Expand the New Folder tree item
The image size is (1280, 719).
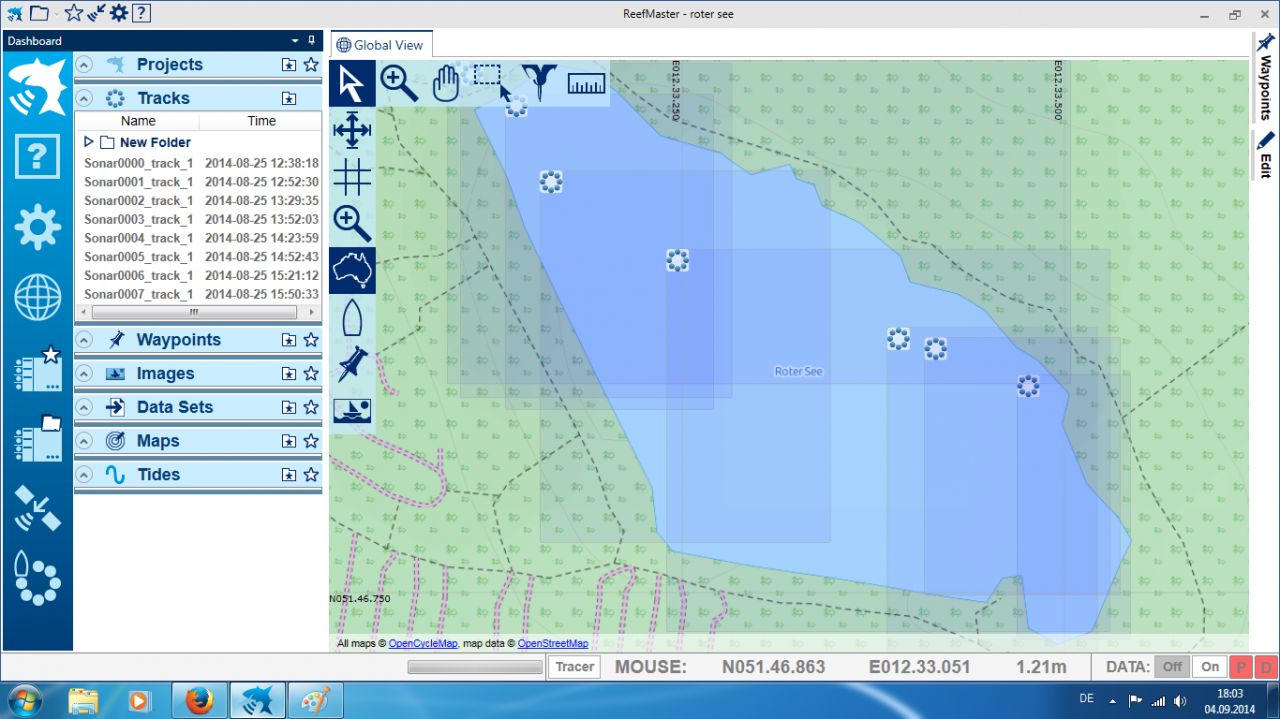(89, 142)
